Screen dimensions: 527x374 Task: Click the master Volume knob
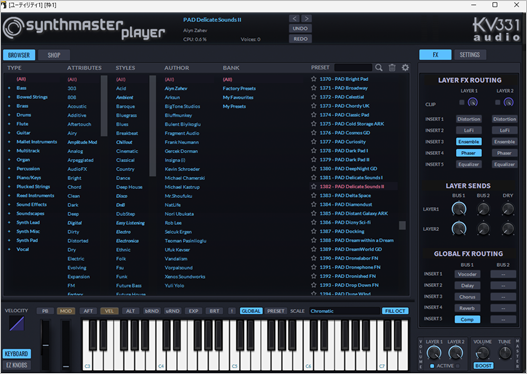pyautogui.click(x=483, y=353)
